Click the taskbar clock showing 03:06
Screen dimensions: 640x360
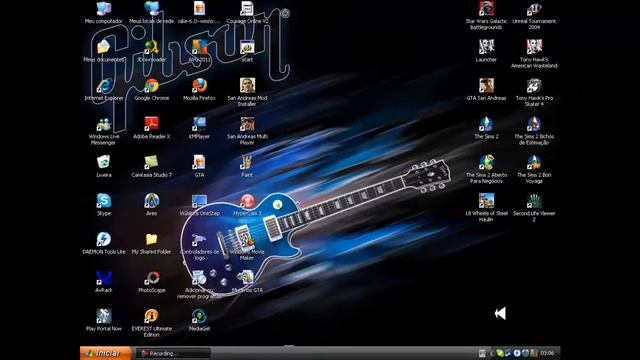[547, 353]
